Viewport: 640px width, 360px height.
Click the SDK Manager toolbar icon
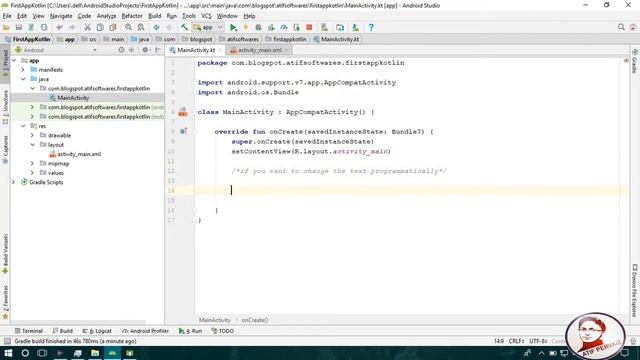pyautogui.click(x=356, y=27)
